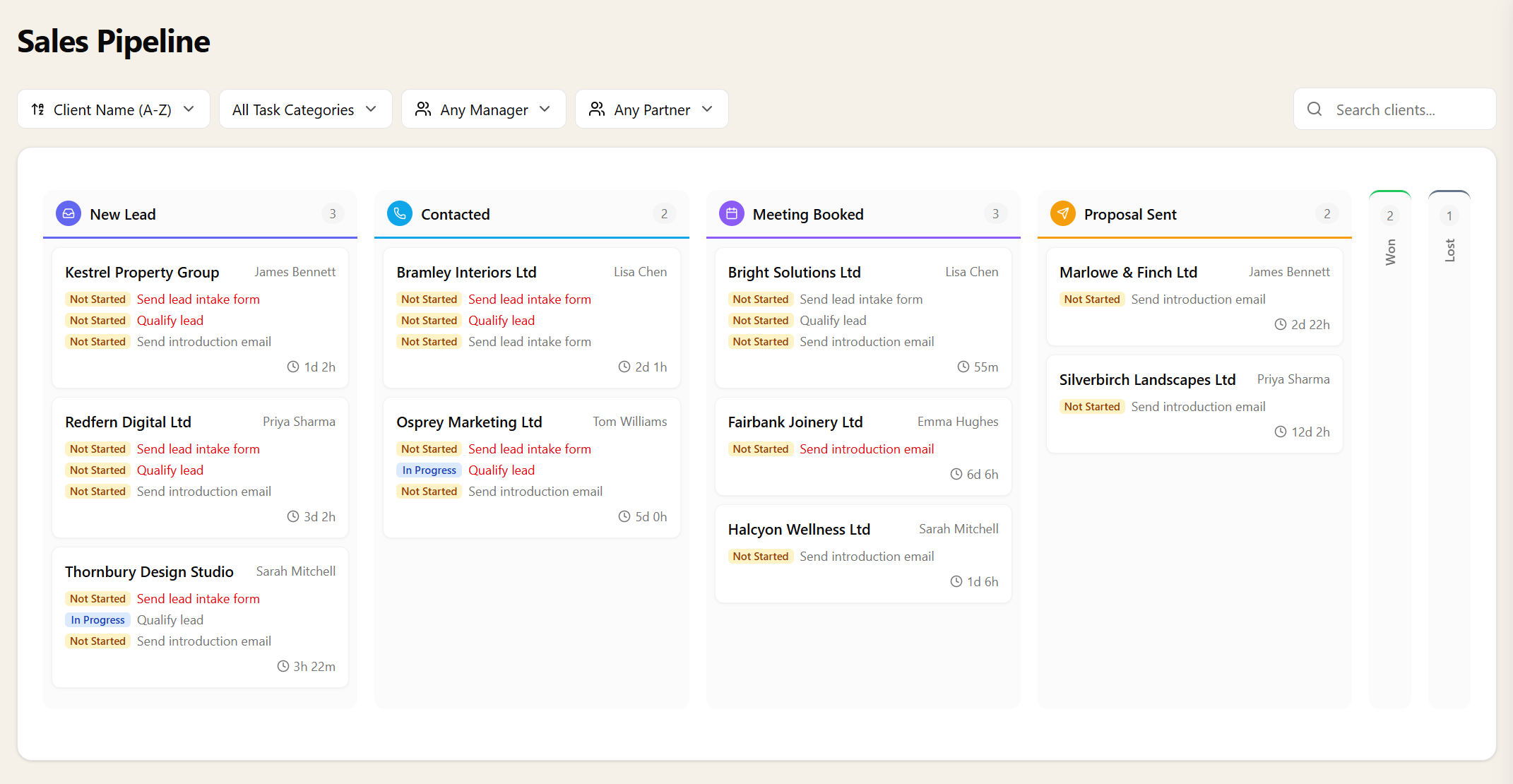Click Not Started badge on Silverbirch Landscapes
Viewport: 1513px width, 784px height.
pos(1092,407)
